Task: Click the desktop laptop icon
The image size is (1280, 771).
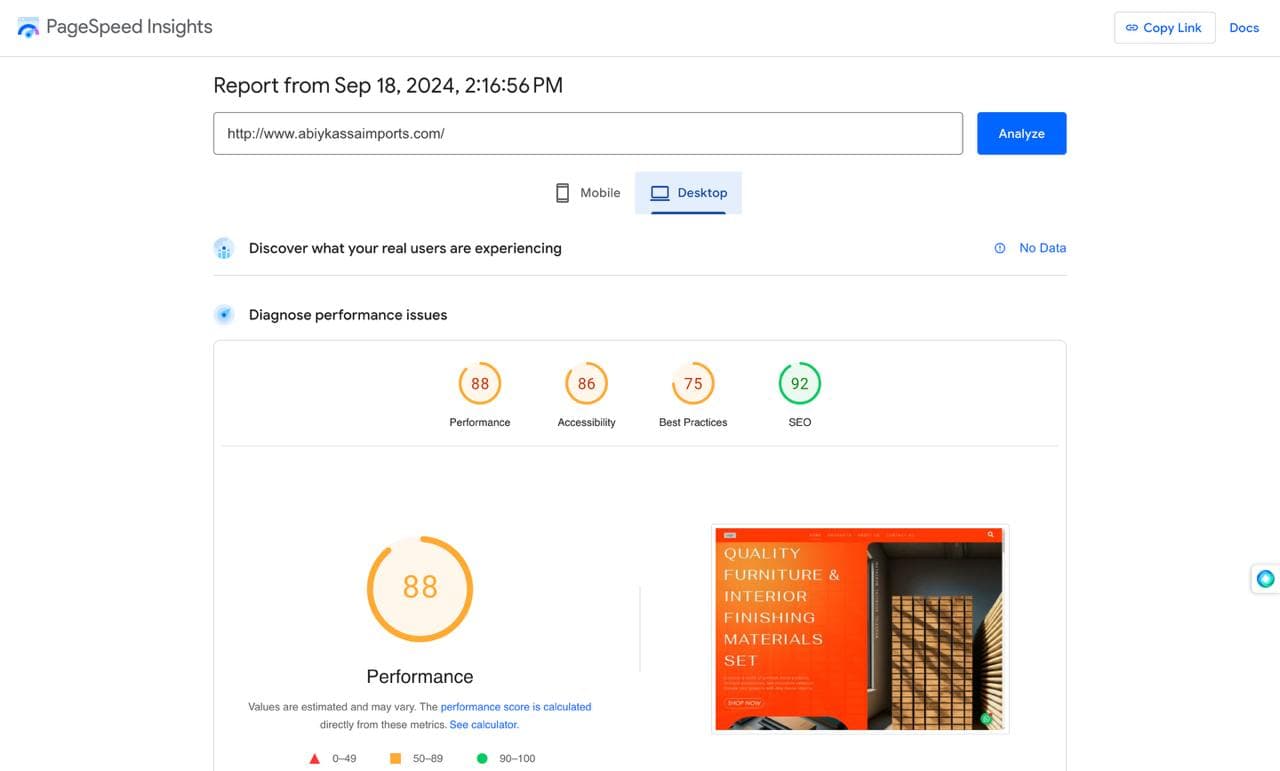Action: click(659, 193)
